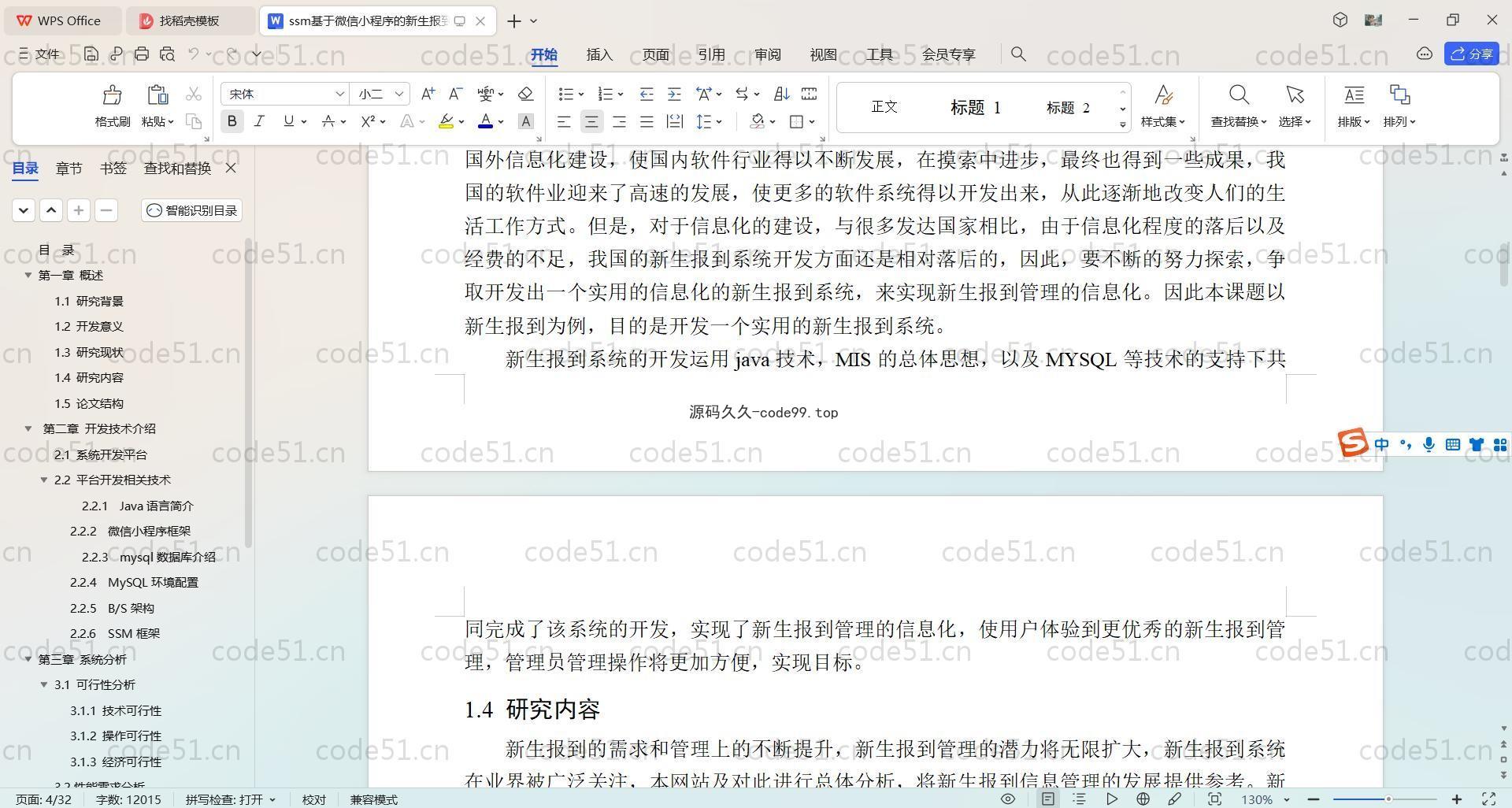This screenshot has width=1512, height=808.
Task: Click the numbered list icon
Action: click(605, 94)
